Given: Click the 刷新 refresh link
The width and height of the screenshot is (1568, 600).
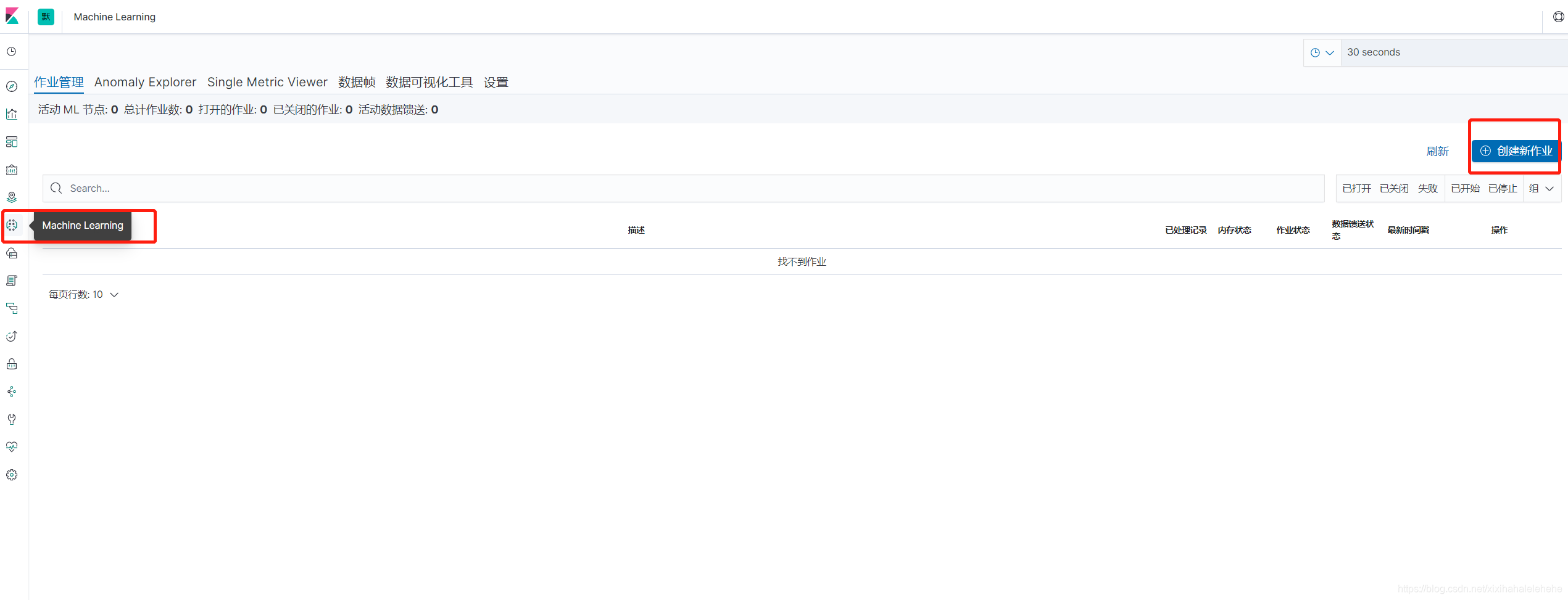Looking at the screenshot, I should click(1437, 151).
